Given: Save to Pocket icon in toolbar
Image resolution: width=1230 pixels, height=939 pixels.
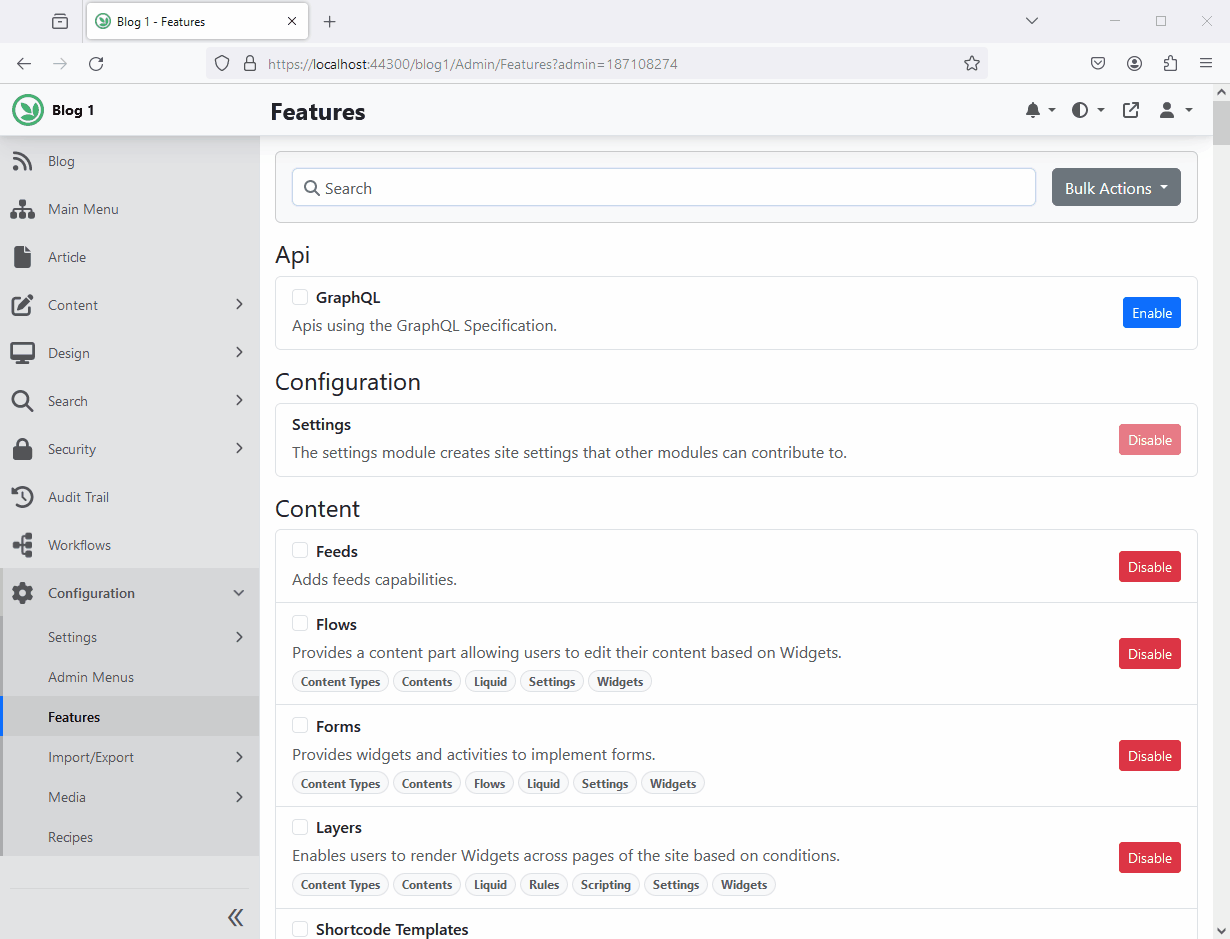Looking at the screenshot, I should point(1098,63).
